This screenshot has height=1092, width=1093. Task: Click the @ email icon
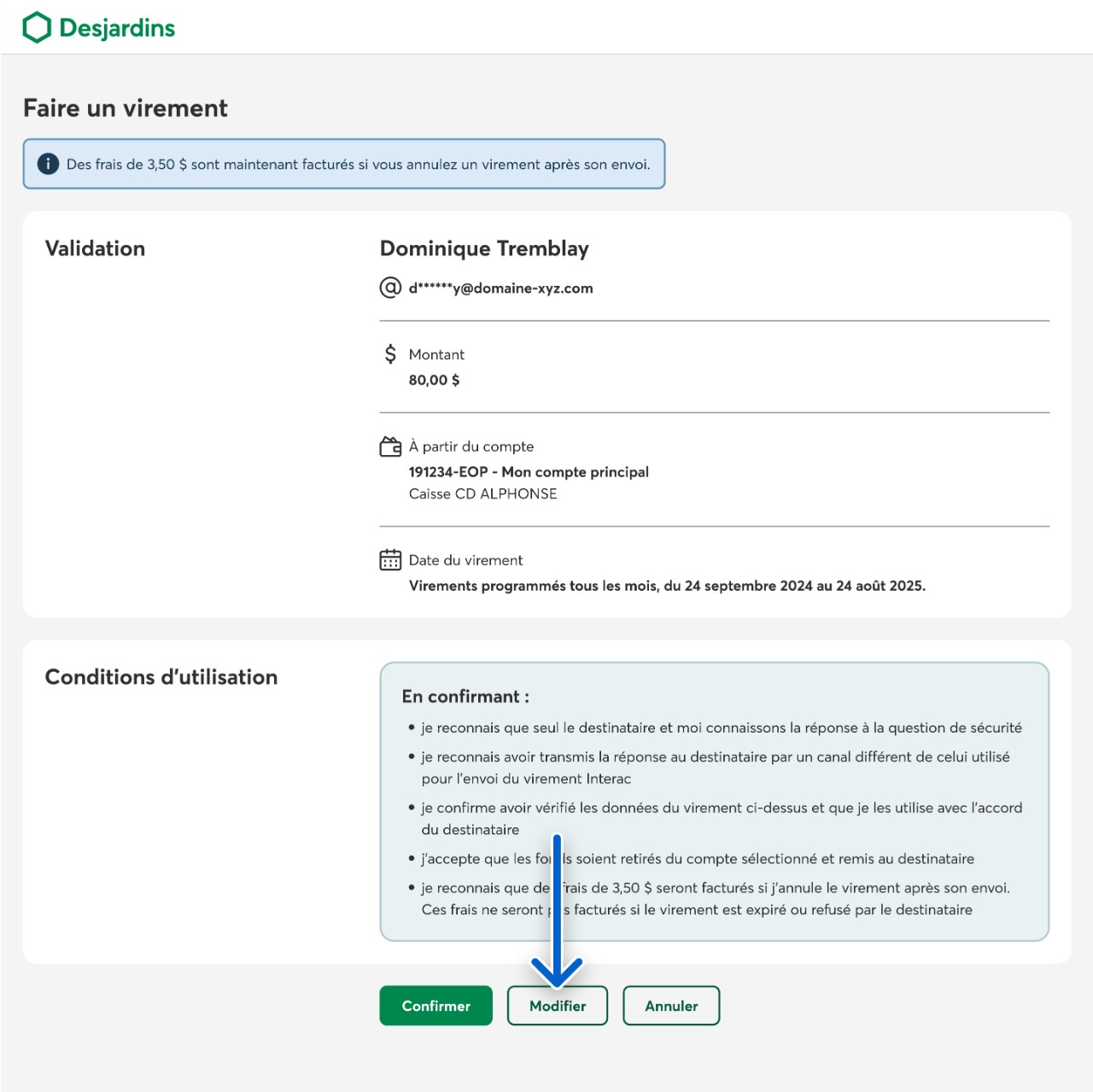390,288
